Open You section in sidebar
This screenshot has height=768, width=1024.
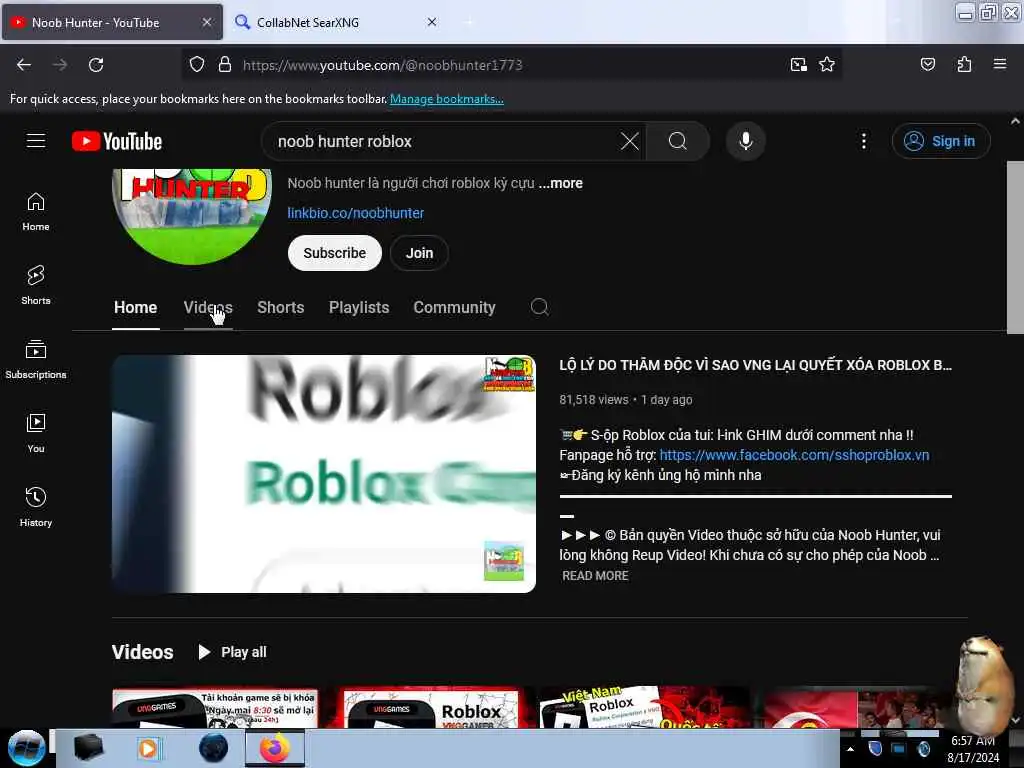(36, 433)
